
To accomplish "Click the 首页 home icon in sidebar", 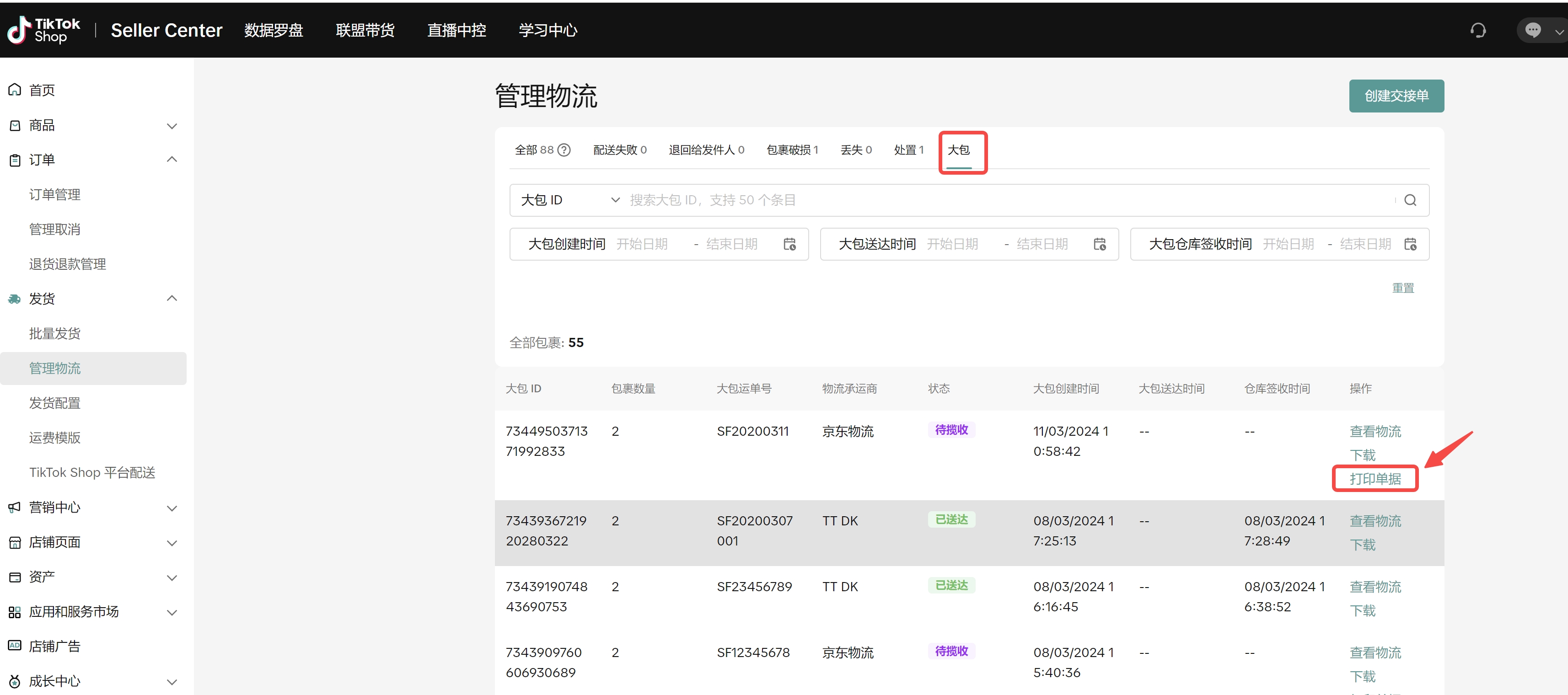I will click(15, 90).
